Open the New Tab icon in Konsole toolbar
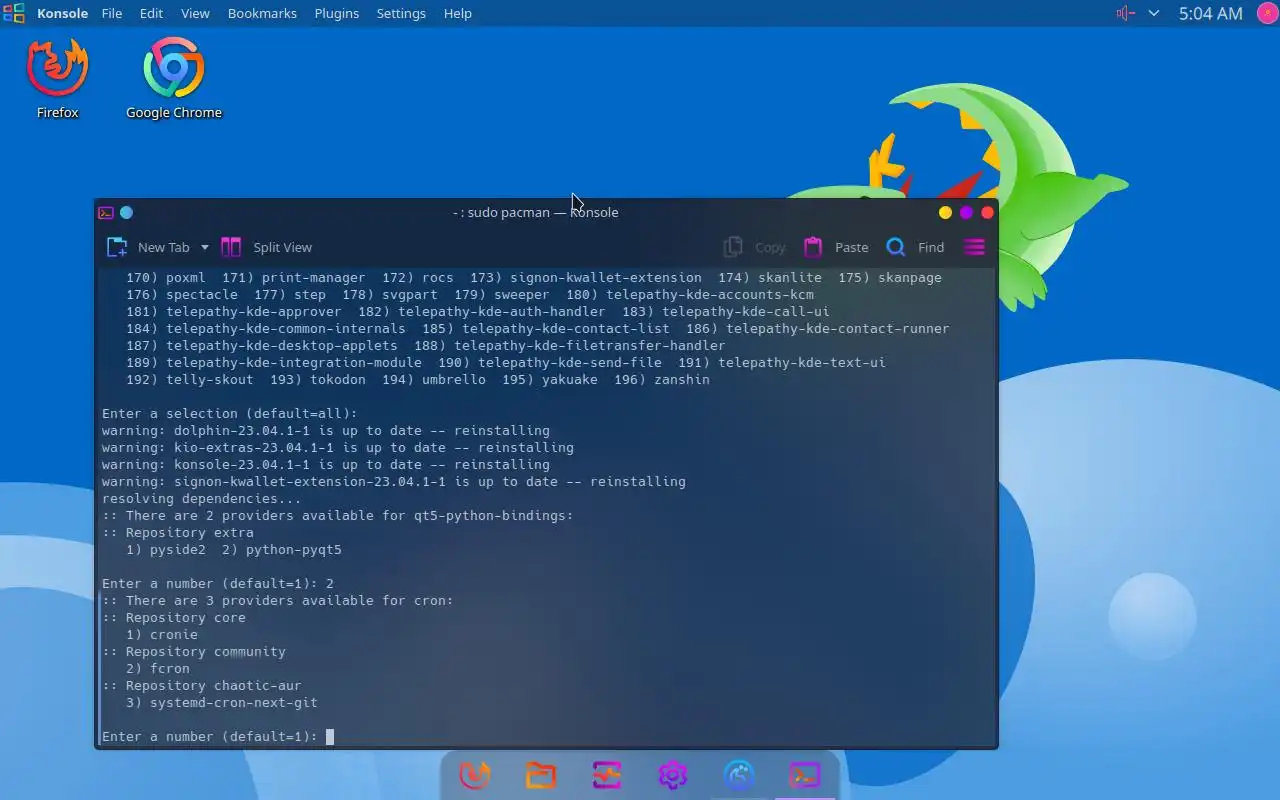 [117, 247]
